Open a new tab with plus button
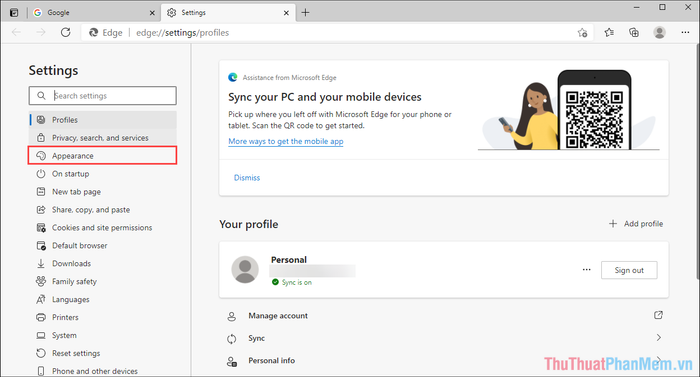The height and width of the screenshot is (377, 700). (x=305, y=13)
